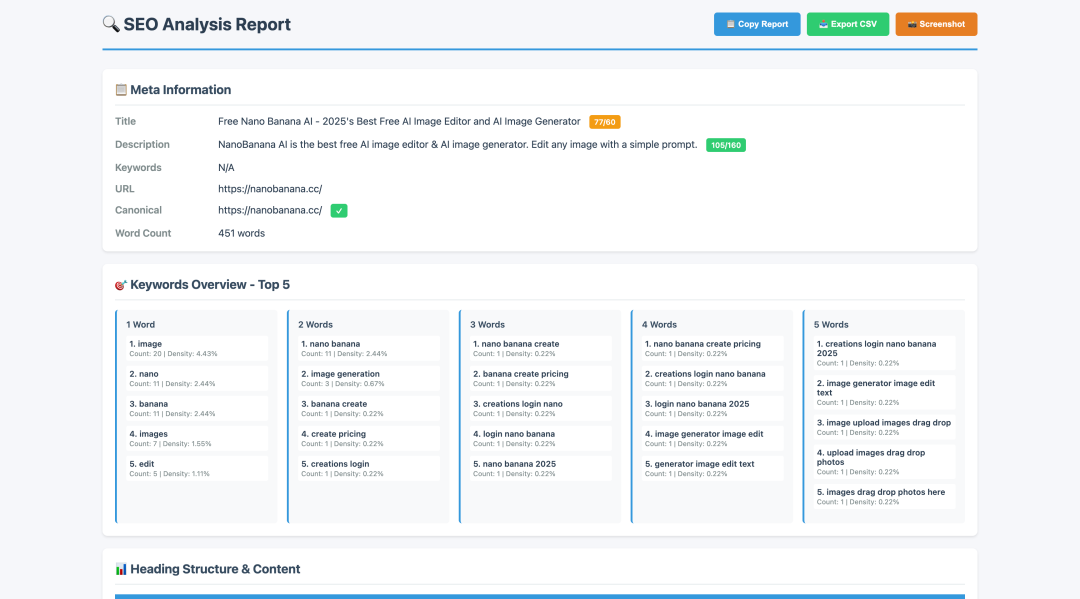Select '4. upload images drag drop photos' entry

[x=884, y=462]
